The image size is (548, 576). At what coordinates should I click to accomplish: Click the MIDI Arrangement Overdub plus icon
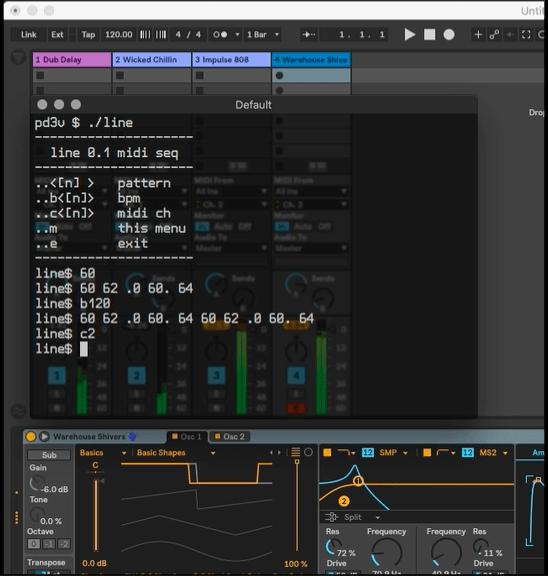point(478,35)
